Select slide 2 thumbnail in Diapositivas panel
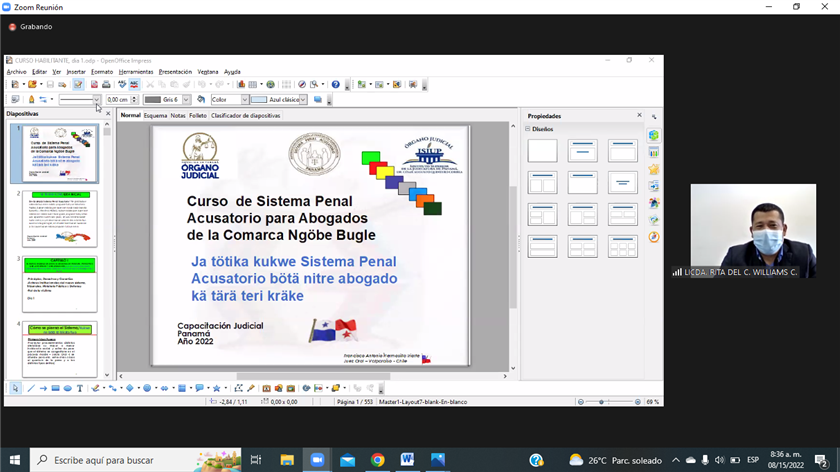840x472 pixels. click(x=59, y=219)
